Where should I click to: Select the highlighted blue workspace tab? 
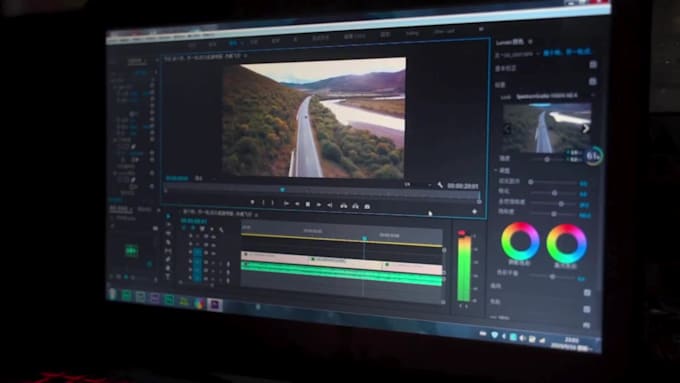(233, 43)
